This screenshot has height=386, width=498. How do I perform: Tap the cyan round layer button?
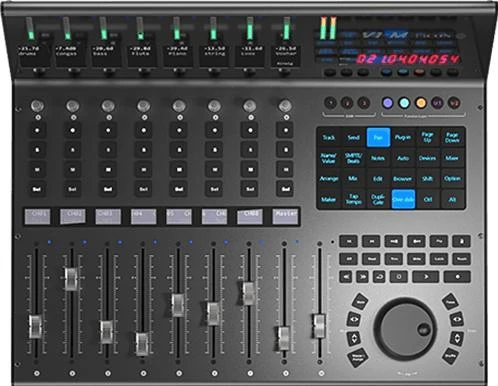404,103
